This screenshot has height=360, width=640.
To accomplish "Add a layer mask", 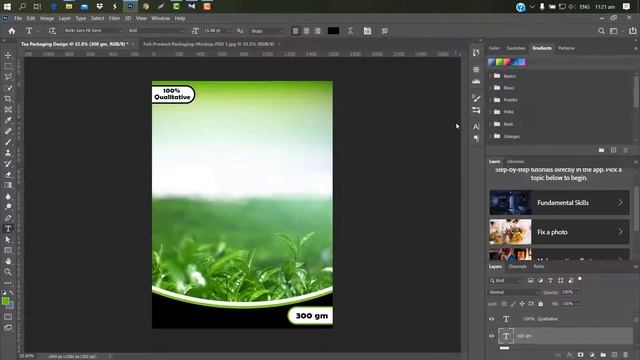I will click(580, 355).
